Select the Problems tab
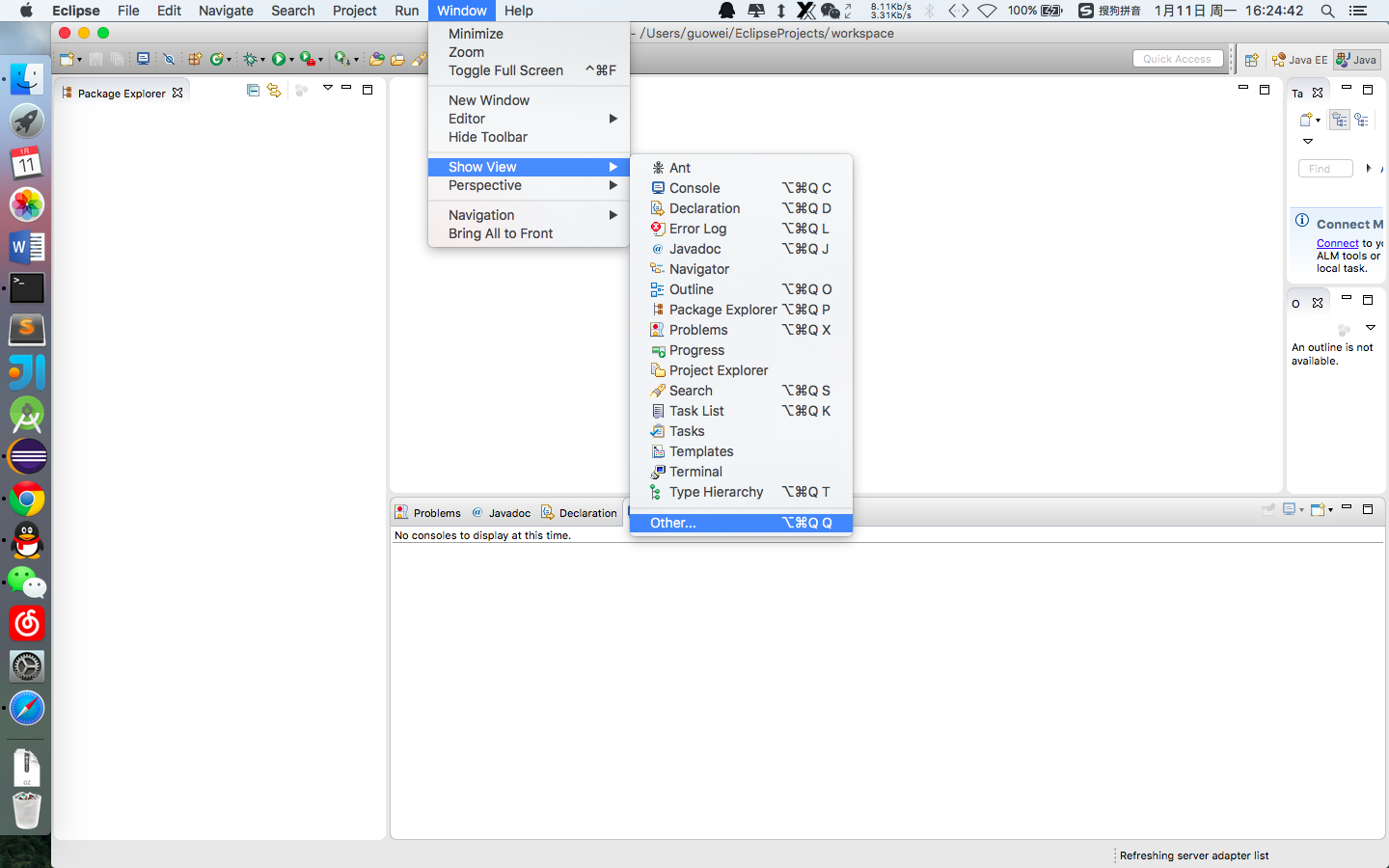This screenshot has height=868, width=1389. [428, 513]
